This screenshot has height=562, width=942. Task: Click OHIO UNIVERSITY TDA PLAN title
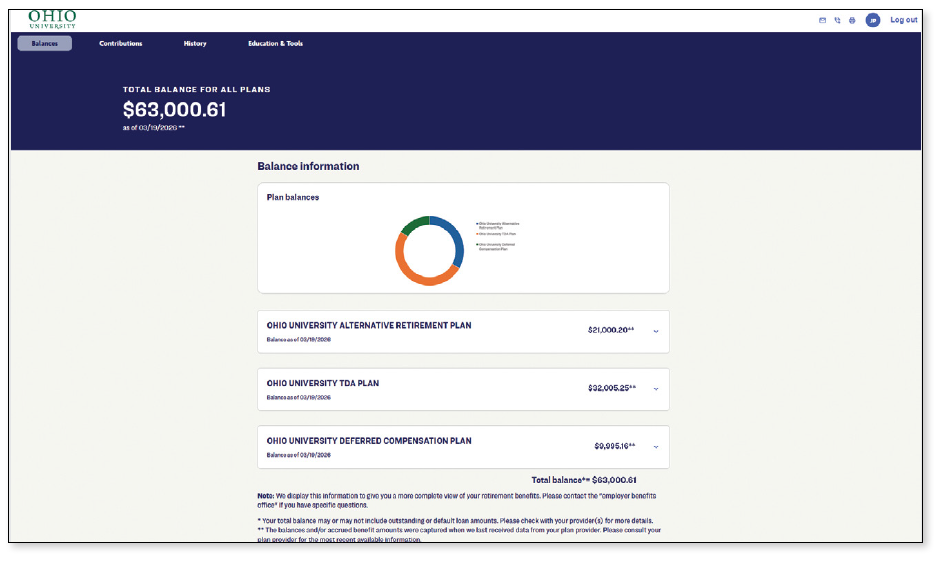coord(323,383)
